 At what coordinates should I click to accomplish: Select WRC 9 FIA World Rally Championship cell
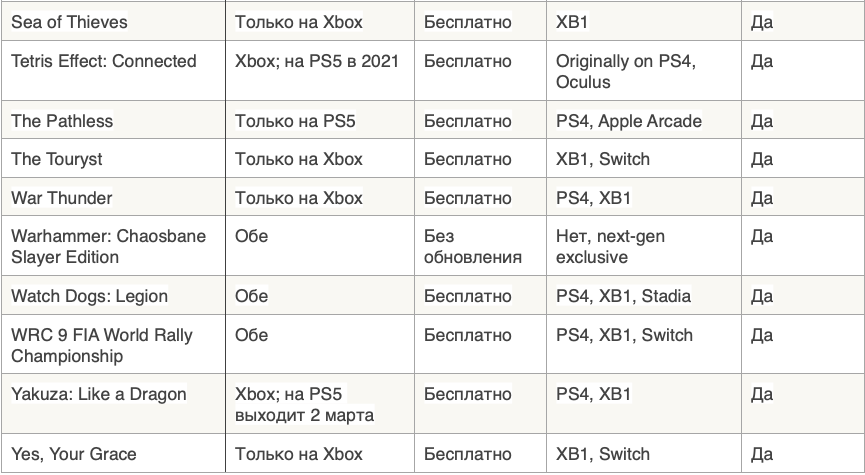tap(101, 345)
